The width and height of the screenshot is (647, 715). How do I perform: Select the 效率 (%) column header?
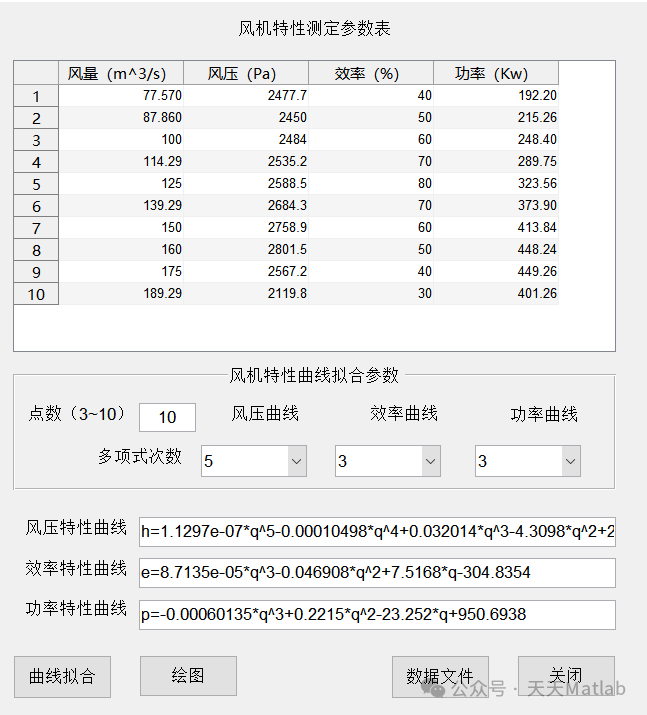coord(371,73)
